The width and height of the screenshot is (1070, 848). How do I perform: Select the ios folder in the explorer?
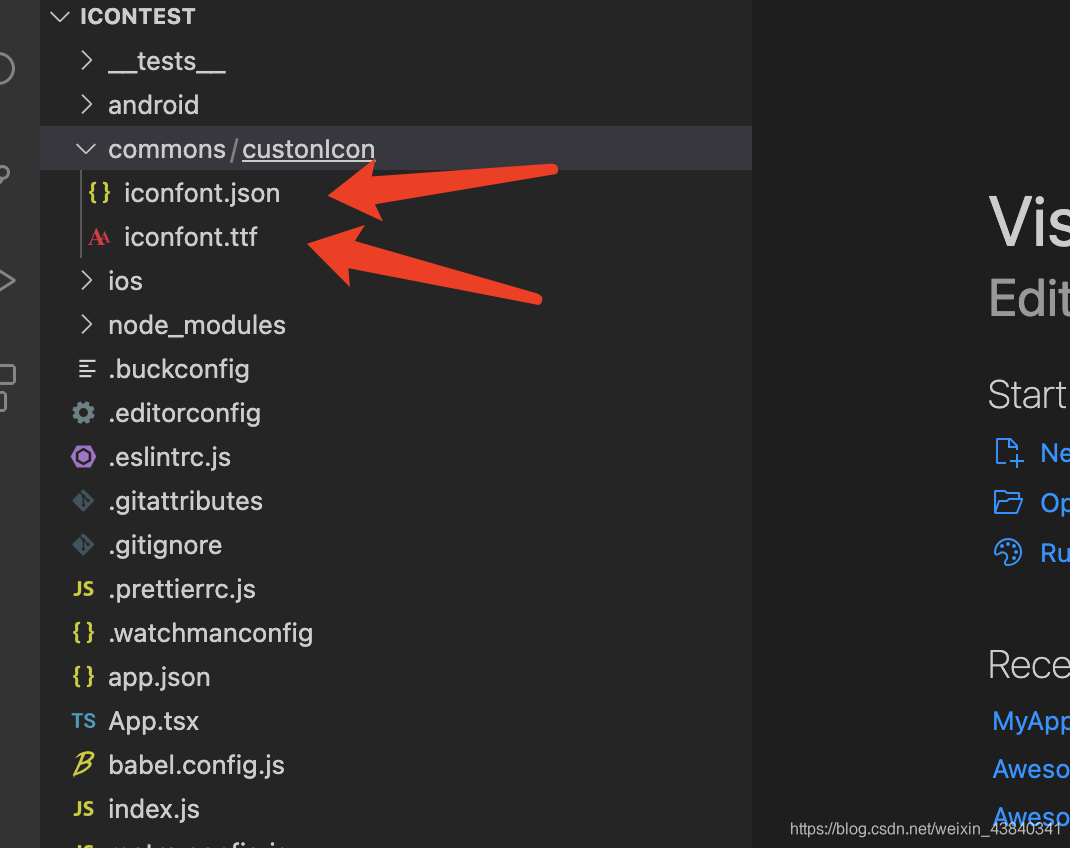125,281
